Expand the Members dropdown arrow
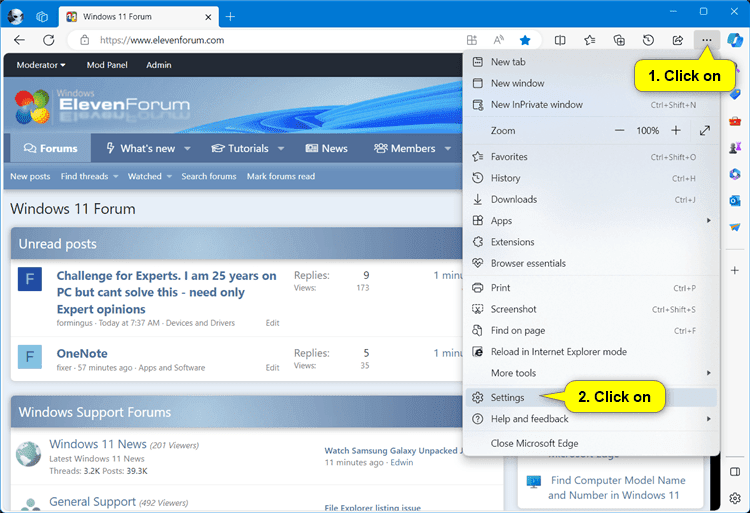The width and height of the screenshot is (750, 513). (448, 149)
